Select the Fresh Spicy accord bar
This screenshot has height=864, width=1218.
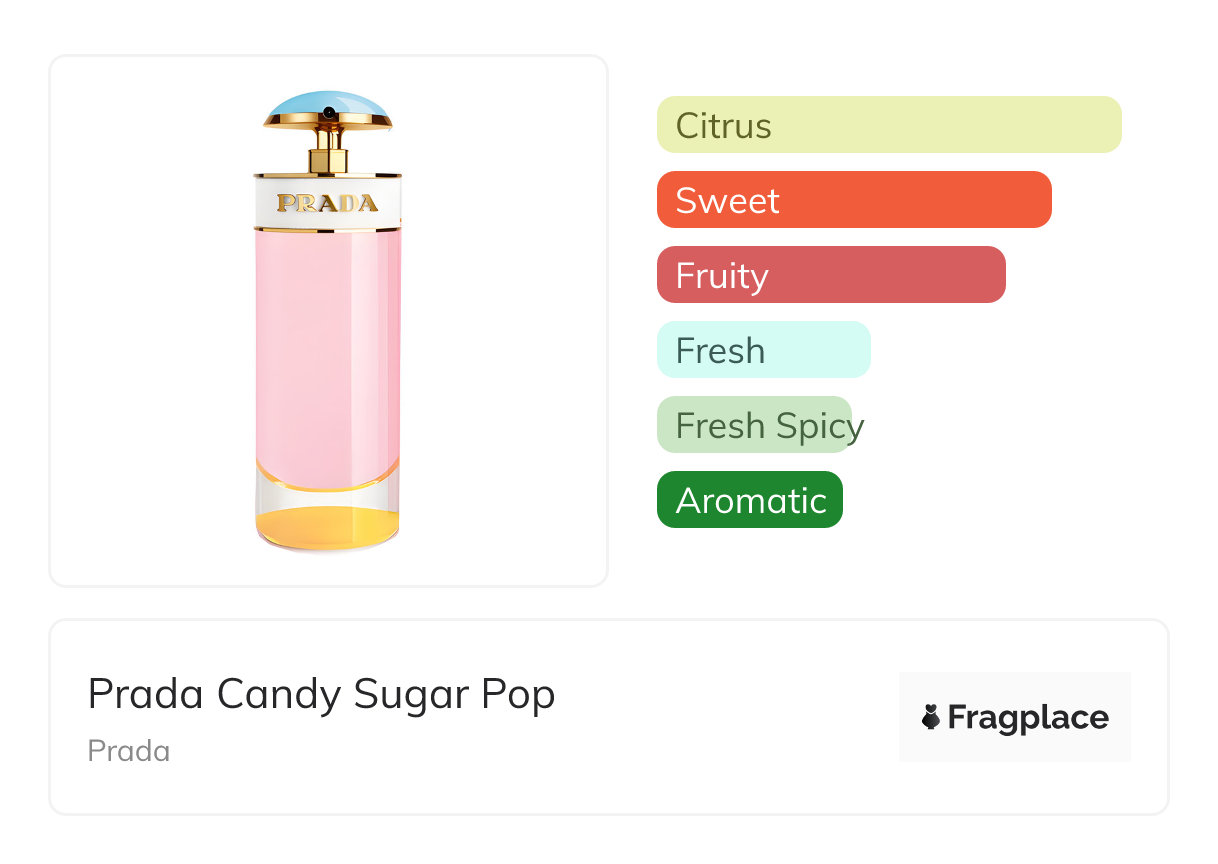[754, 425]
